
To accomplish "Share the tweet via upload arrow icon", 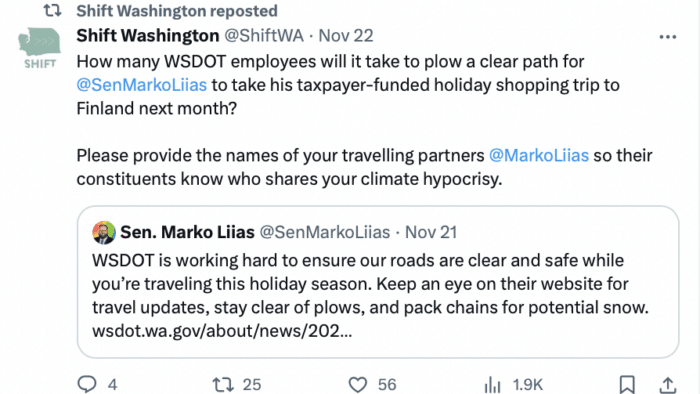I will click(x=667, y=384).
